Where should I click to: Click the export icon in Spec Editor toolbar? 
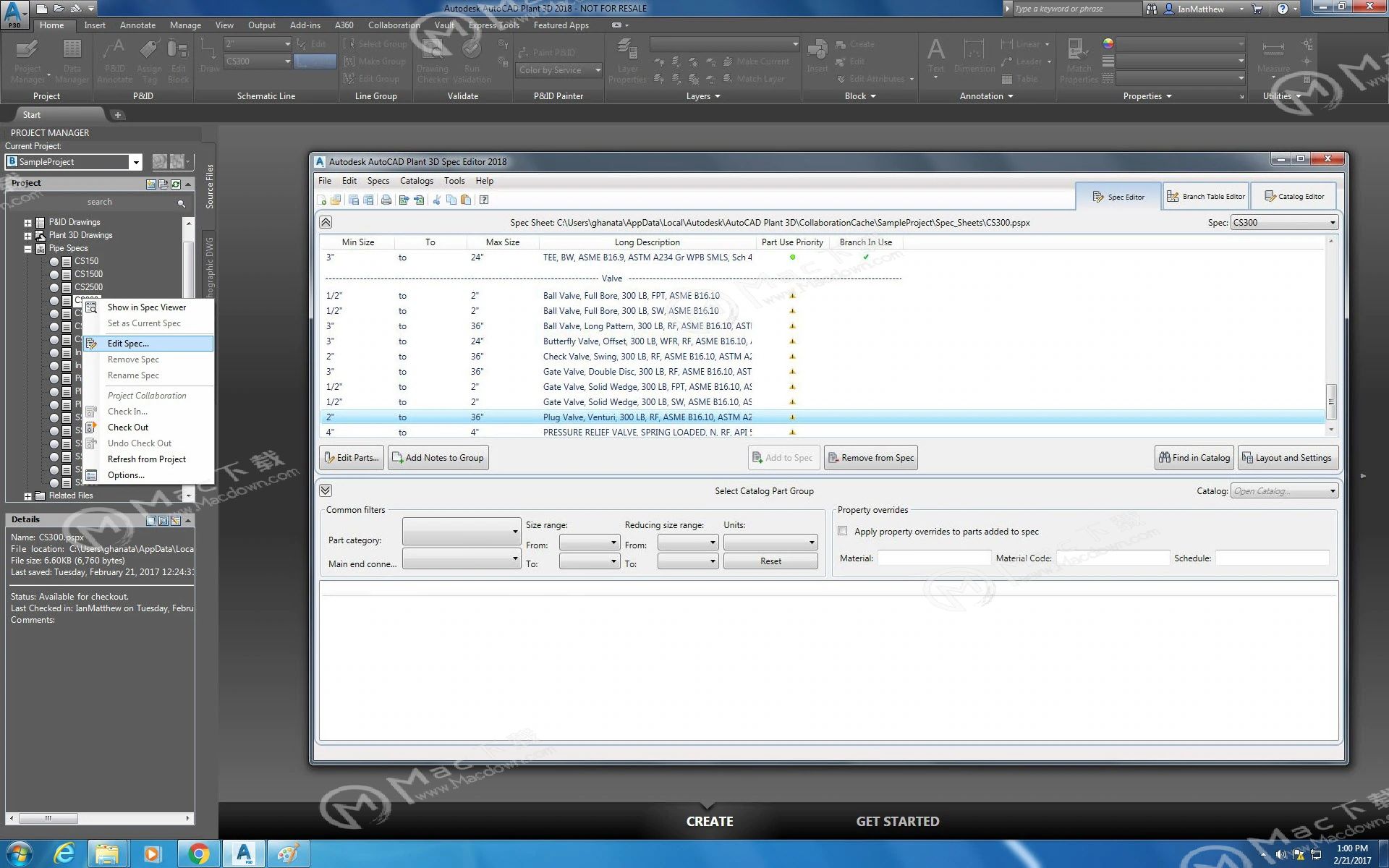click(x=404, y=200)
